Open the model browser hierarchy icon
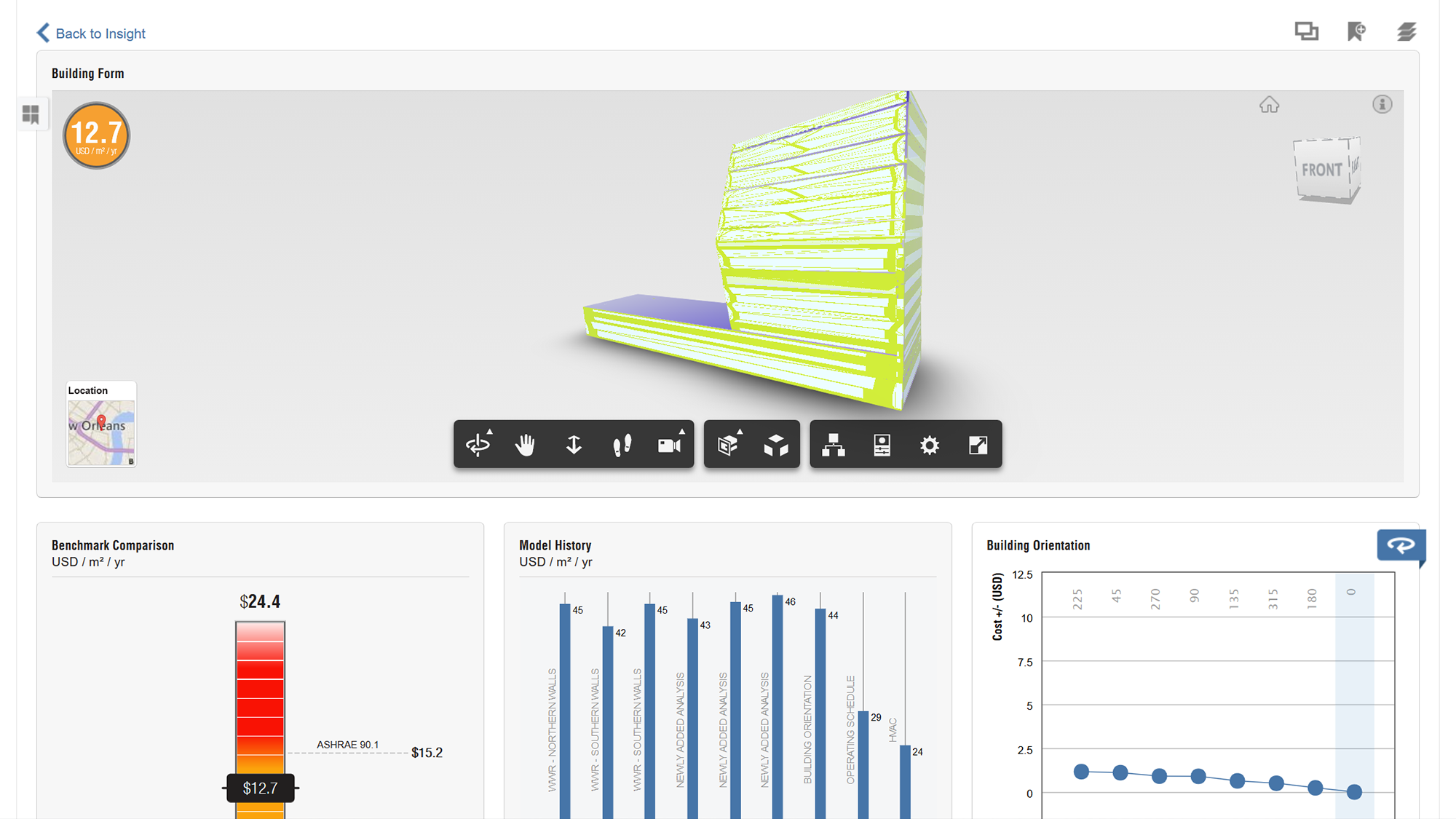 (834, 445)
